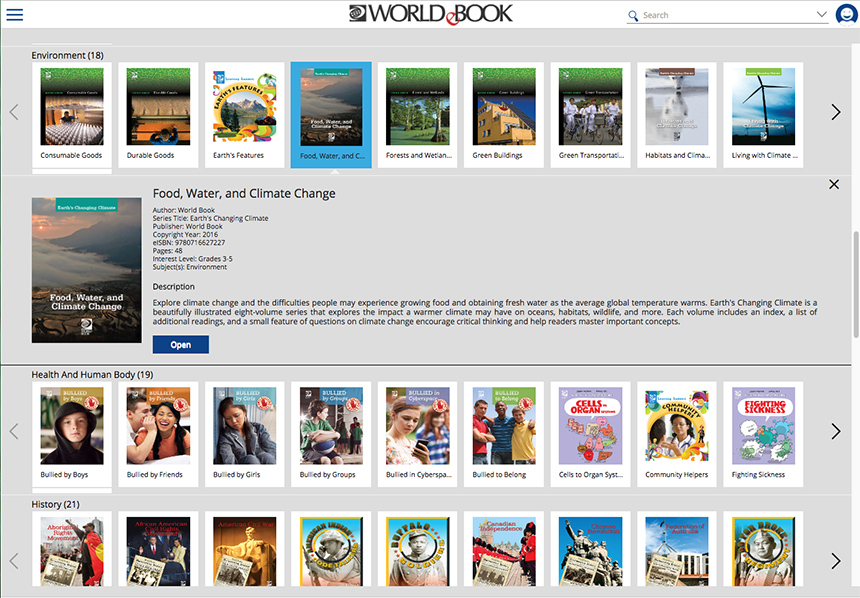Image resolution: width=860 pixels, height=598 pixels.
Task: Click the eISBN: 9780716627227 line
Action: pyautogui.click(x=189, y=242)
